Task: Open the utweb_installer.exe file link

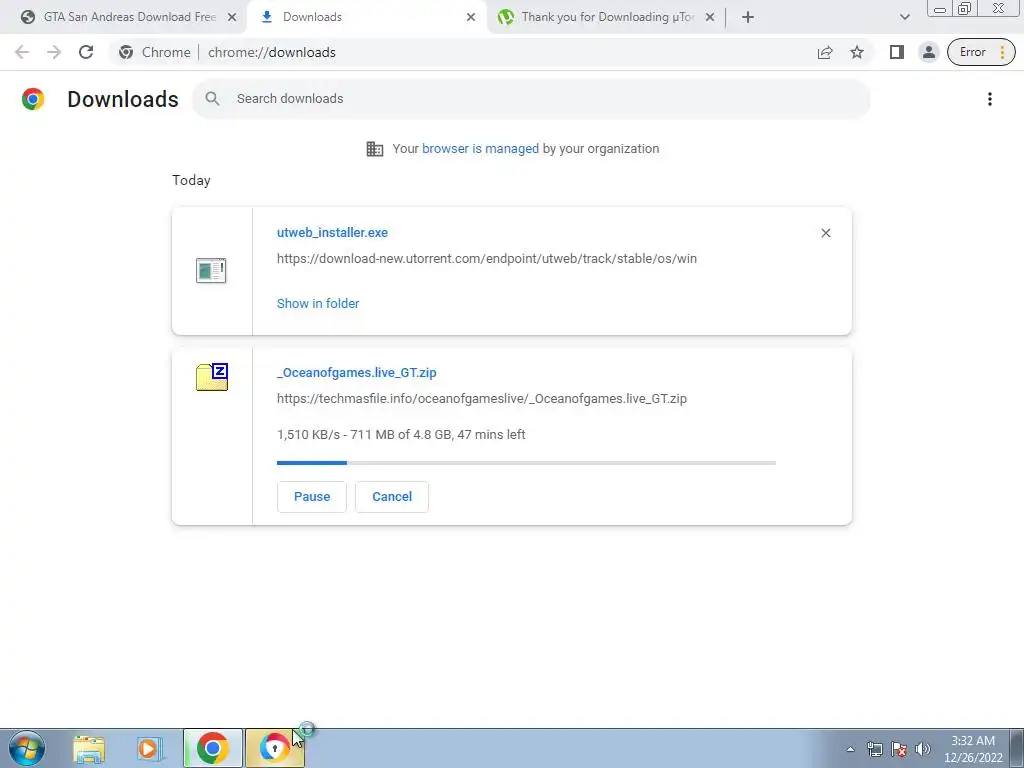Action: 332,232
